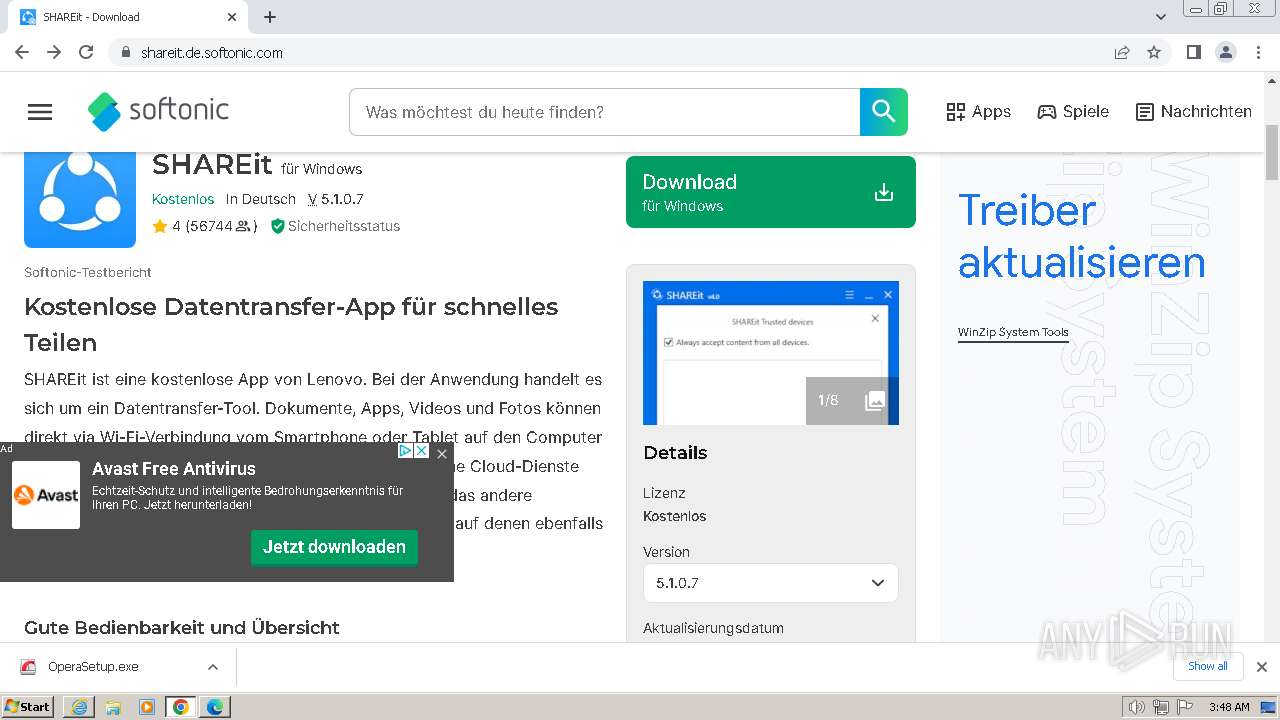This screenshot has width=1280, height=720.
Task: Open the Apps section
Action: tap(978, 112)
